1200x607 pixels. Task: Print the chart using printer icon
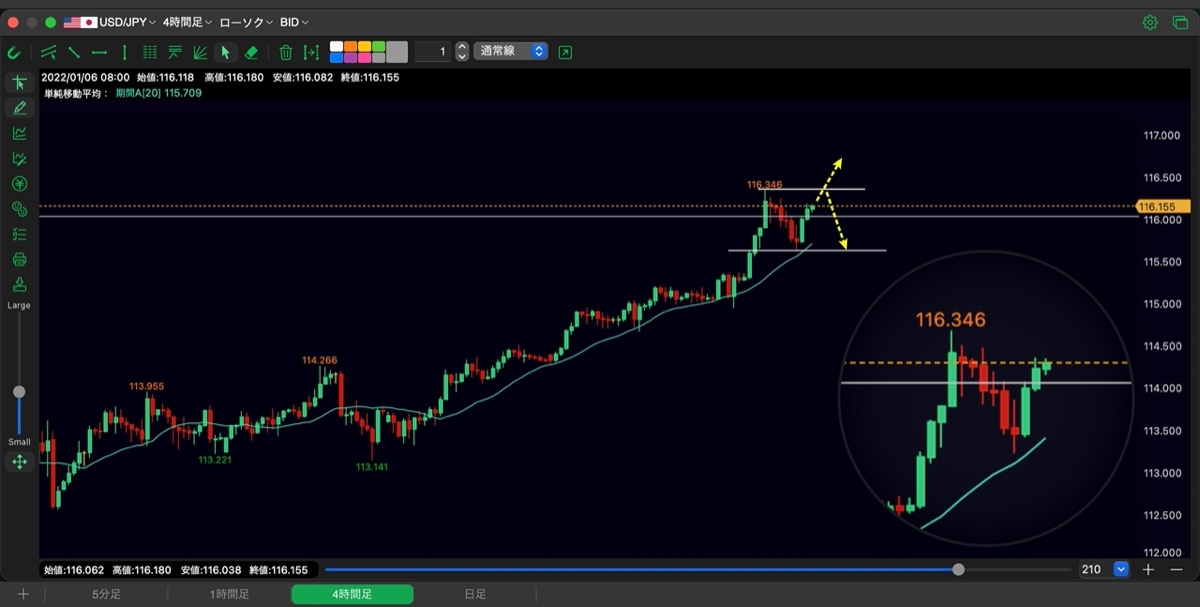(x=19, y=260)
